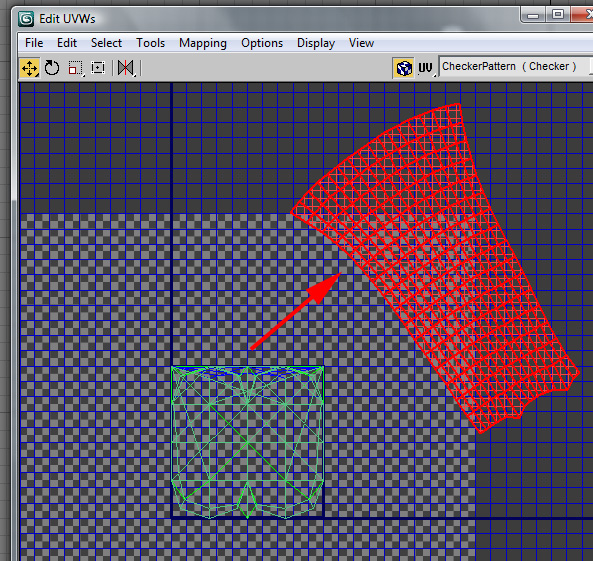Open the View menu

coord(361,43)
